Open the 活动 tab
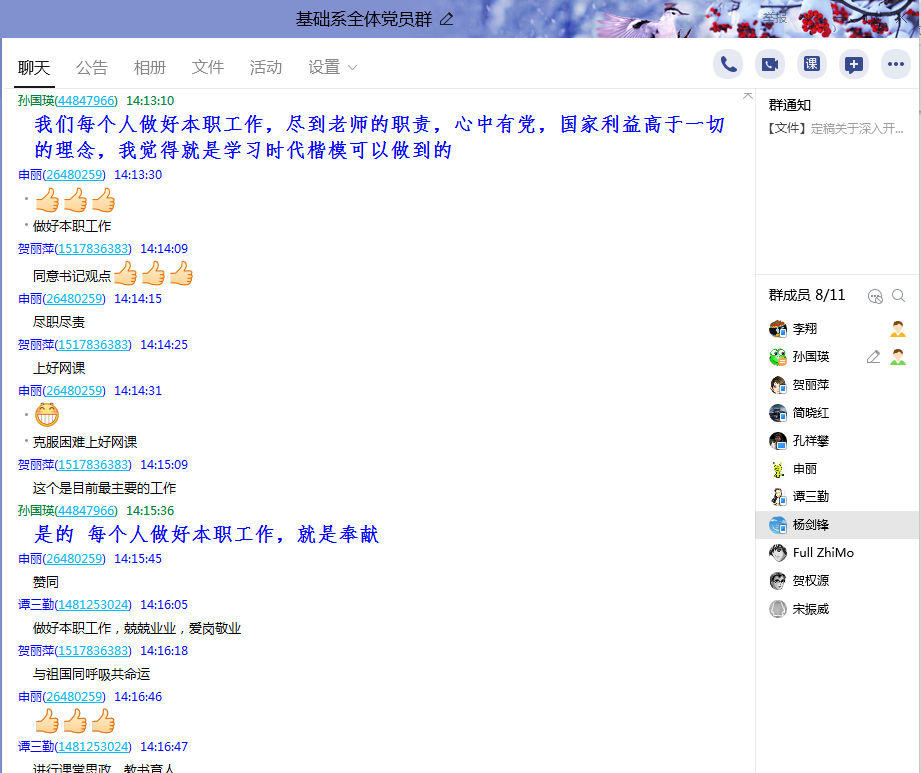The image size is (921, 773). pyautogui.click(x=266, y=68)
